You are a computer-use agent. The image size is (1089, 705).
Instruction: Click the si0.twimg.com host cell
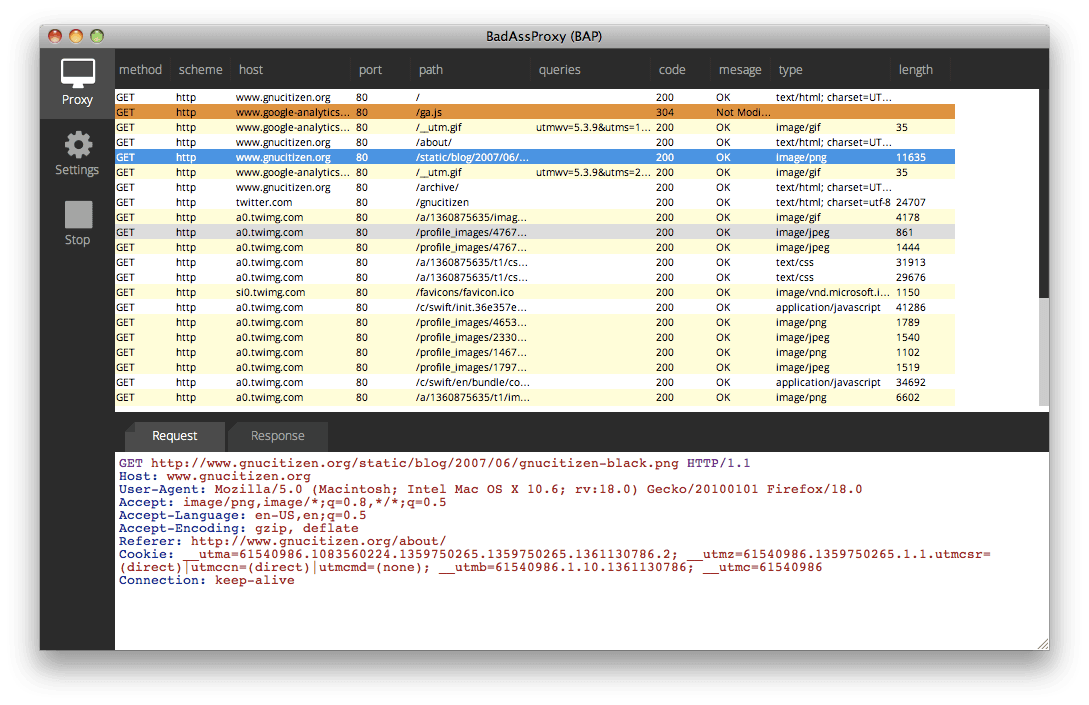click(x=270, y=292)
